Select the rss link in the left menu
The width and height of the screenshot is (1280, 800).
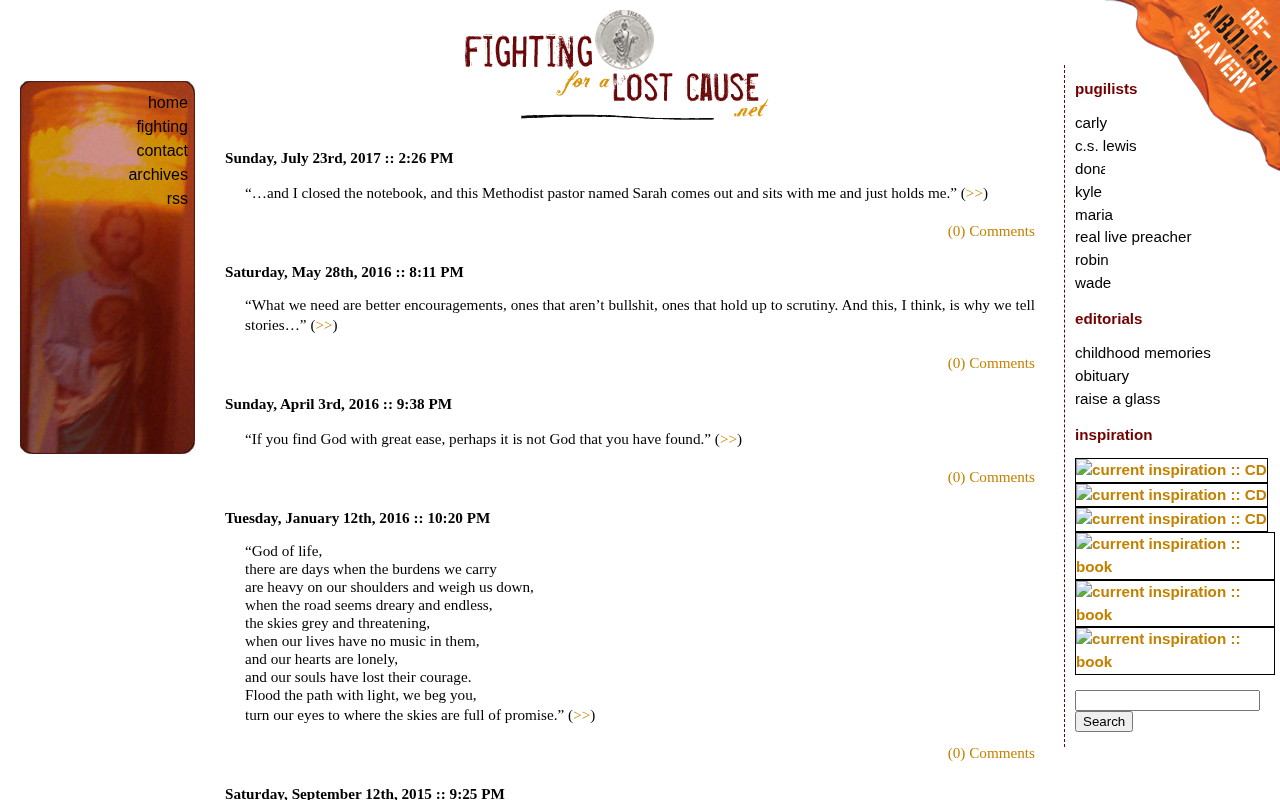(x=177, y=199)
